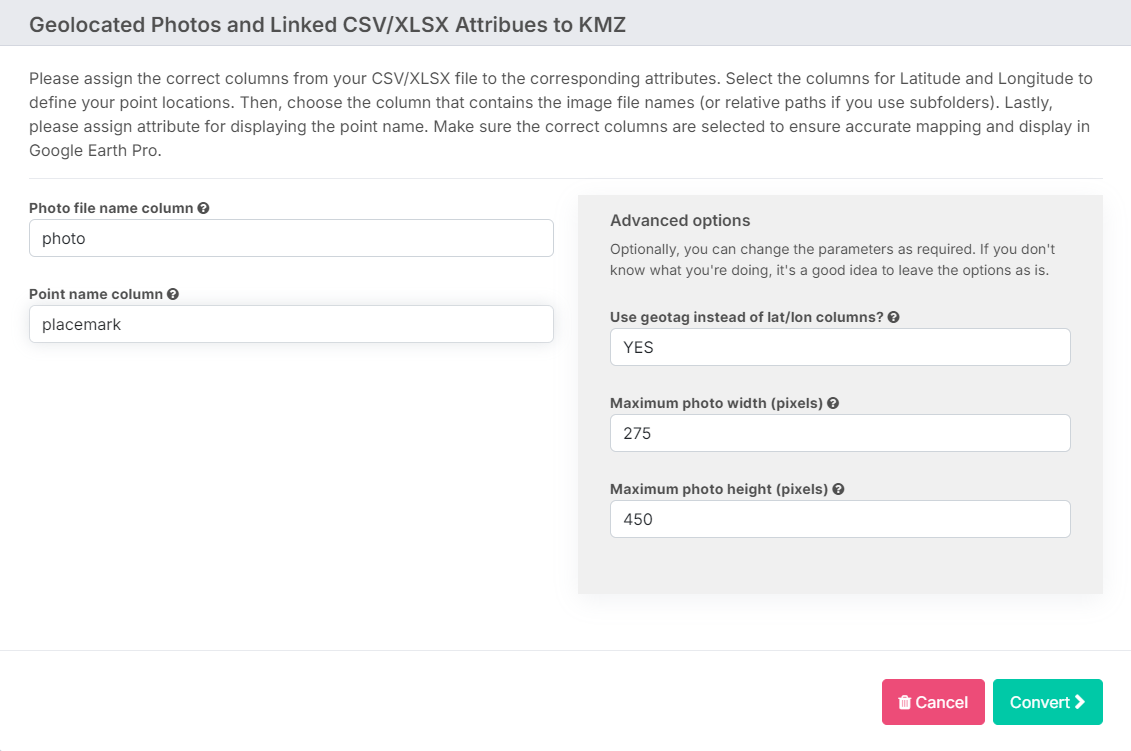1131x751 pixels.
Task: Click the Maximum photo height field showing 450
Action: [x=840, y=519]
